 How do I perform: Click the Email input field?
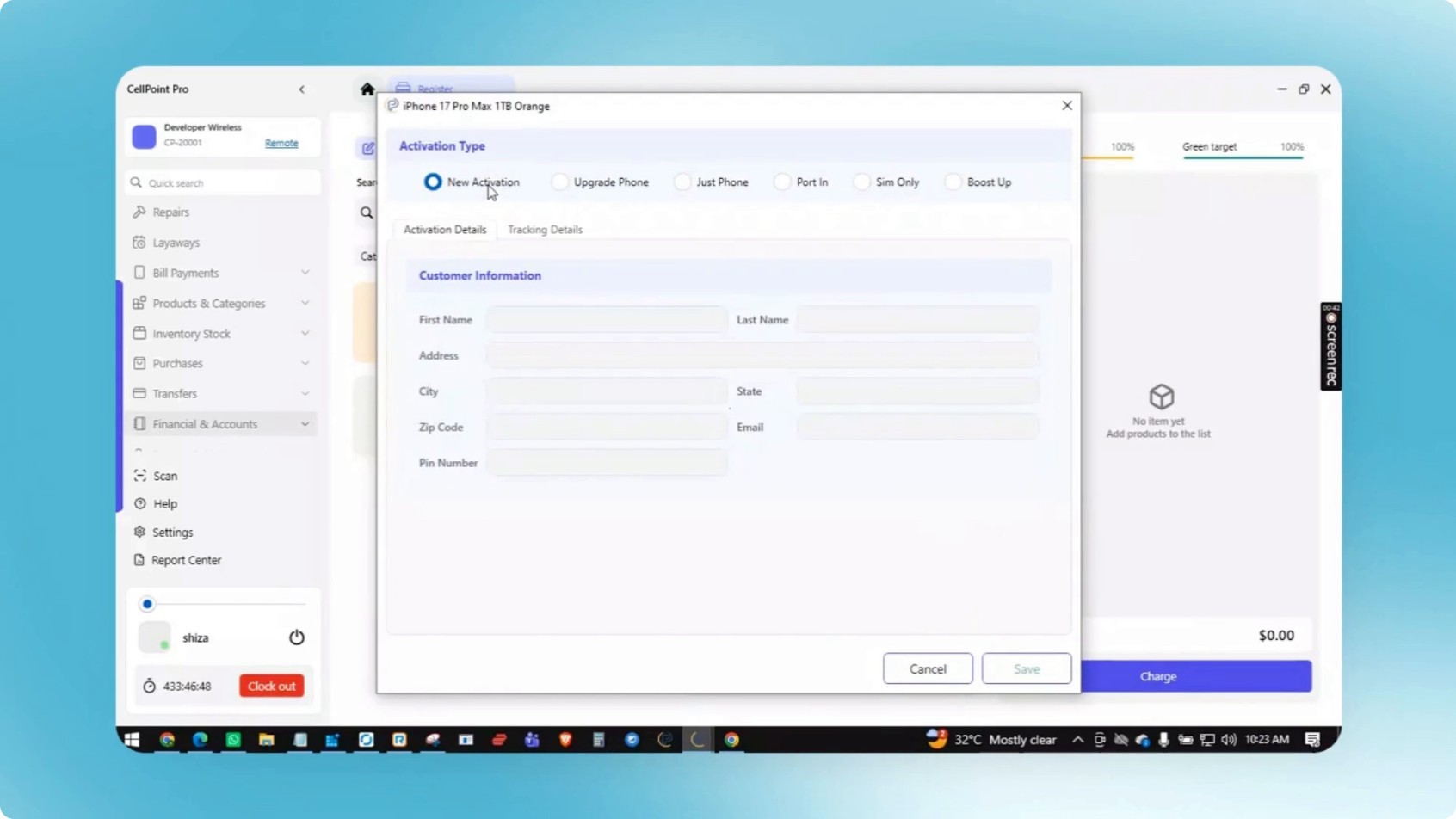[917, 428]
